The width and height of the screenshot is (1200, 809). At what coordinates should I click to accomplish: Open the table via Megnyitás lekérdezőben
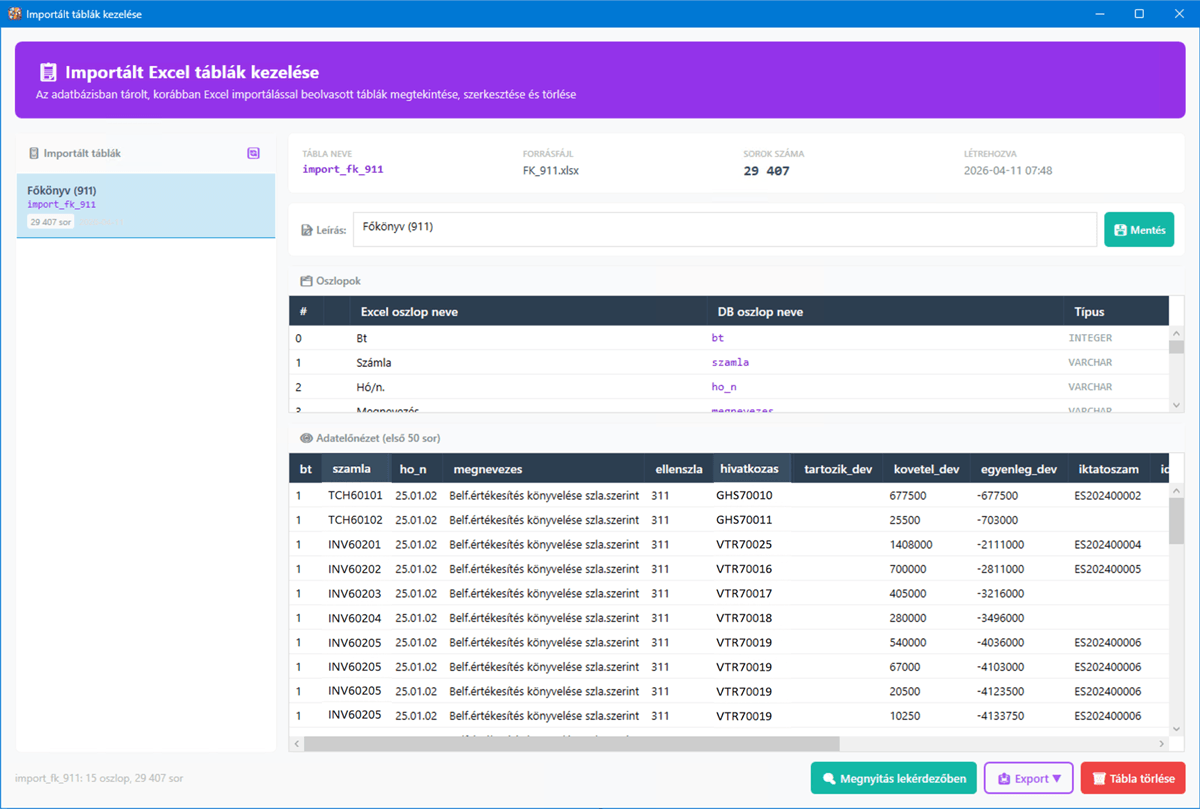[893, 778]
